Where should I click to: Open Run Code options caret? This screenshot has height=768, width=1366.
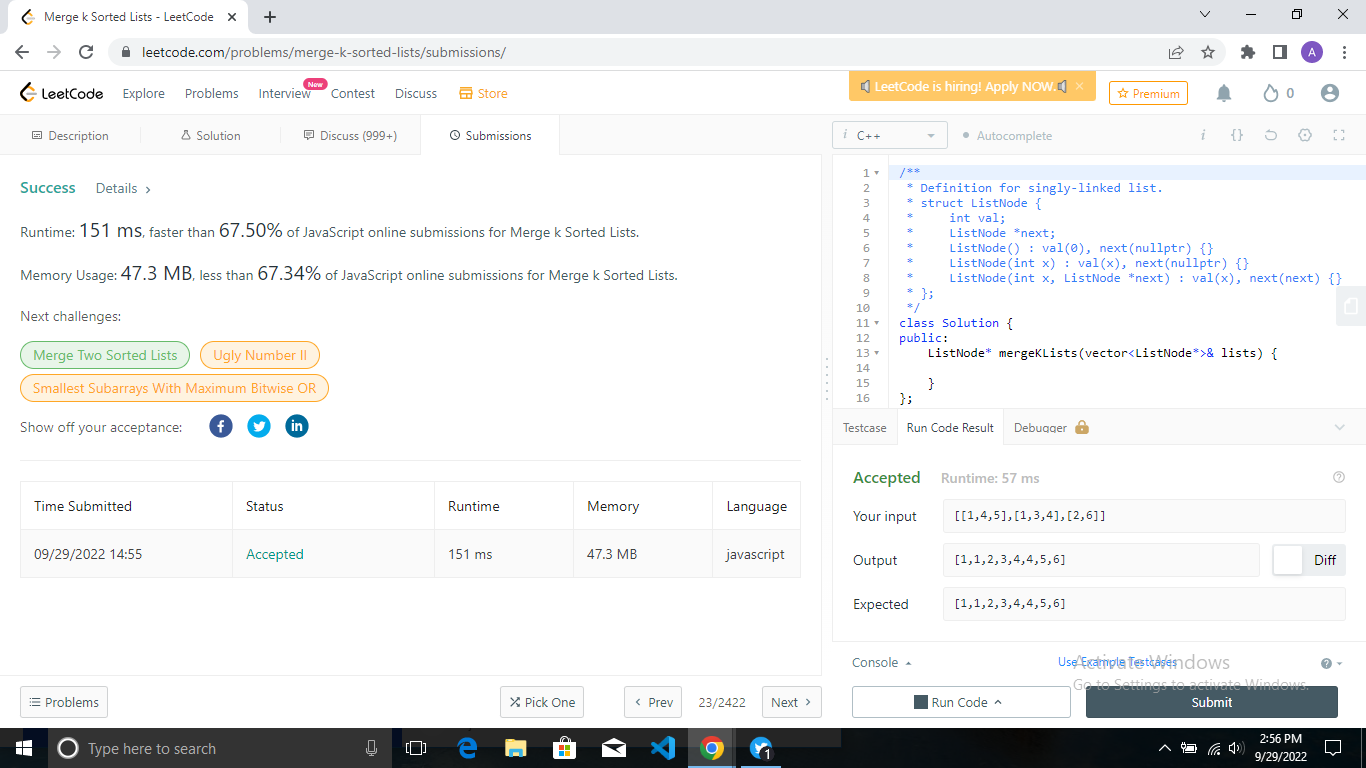[x=998, y=703]
